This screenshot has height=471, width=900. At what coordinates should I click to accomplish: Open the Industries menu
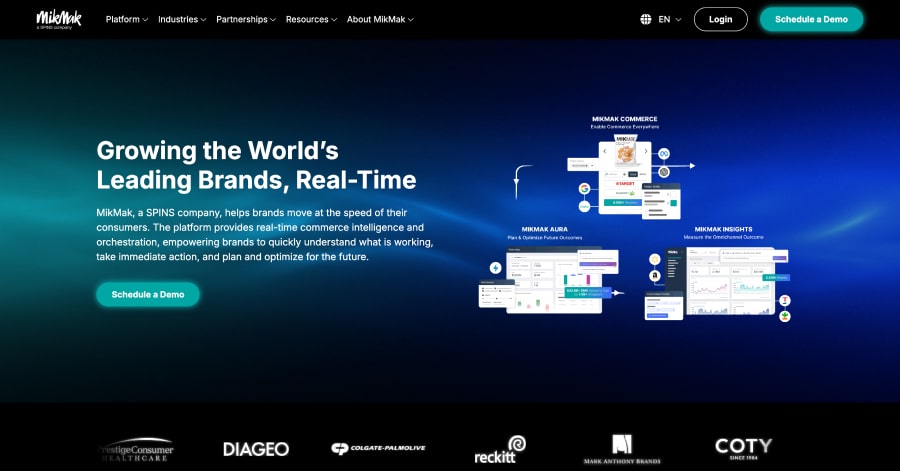click(182, 20)
